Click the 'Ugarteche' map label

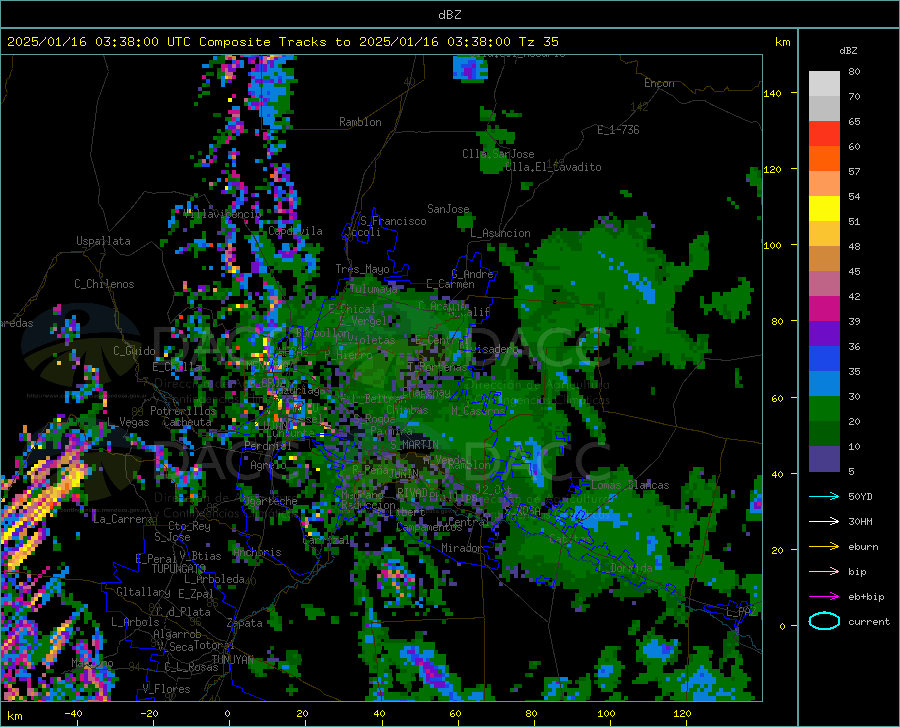pyautogui.click(x=270, y=501)
